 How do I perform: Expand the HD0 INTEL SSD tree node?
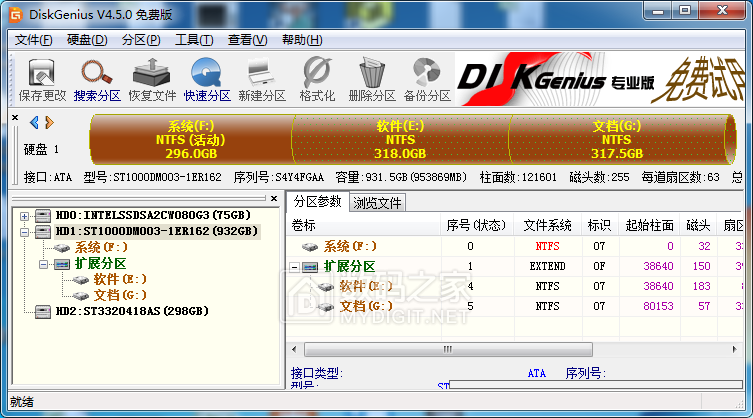[26, 215]
